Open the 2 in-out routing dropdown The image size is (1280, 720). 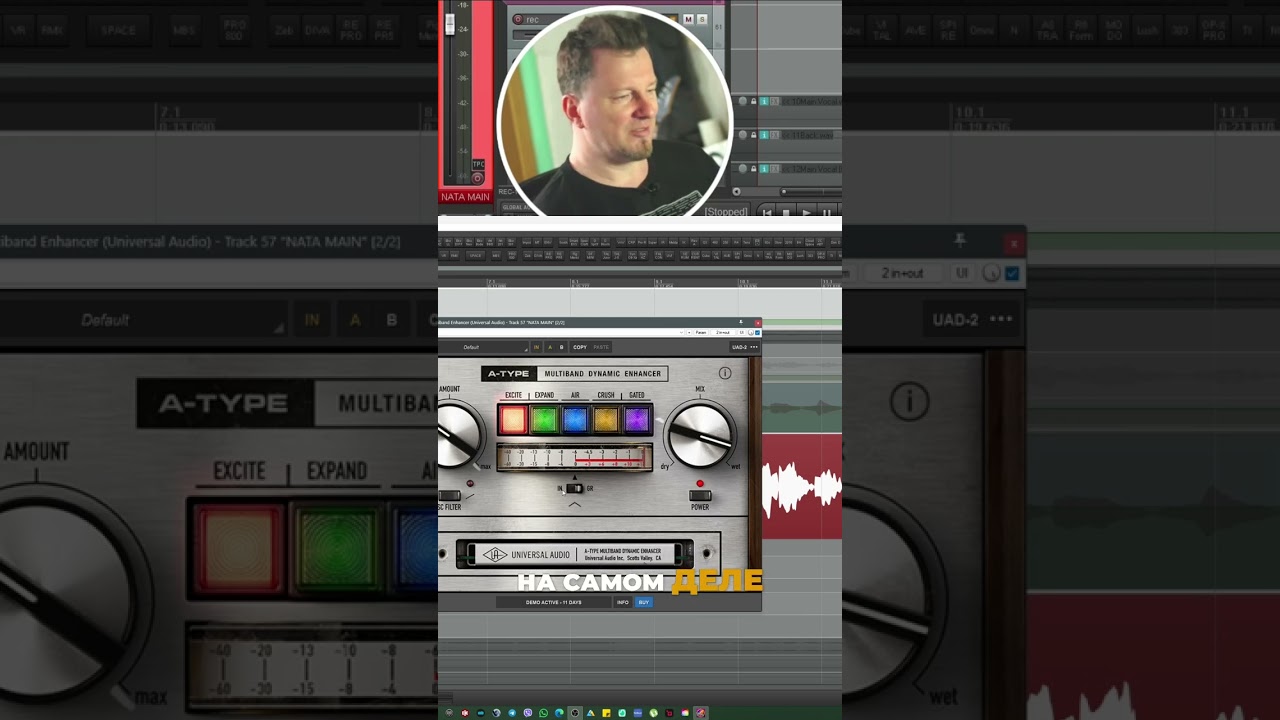tap(722, 332)
